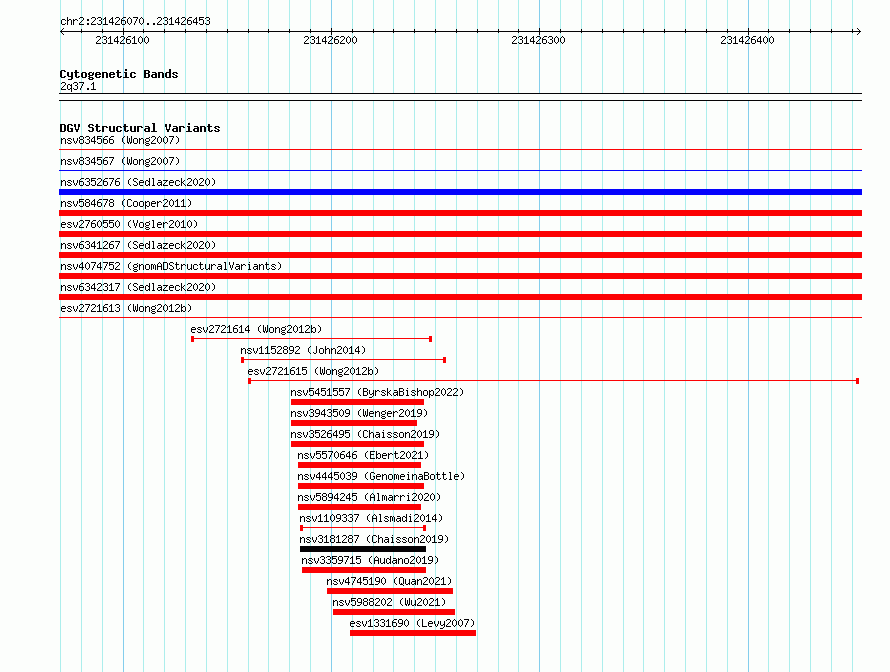Open variant nsv1109337 (Alsmadi2014)
Image resolution: width=890 pixels, height=672 pixels.
pos(371,518)
